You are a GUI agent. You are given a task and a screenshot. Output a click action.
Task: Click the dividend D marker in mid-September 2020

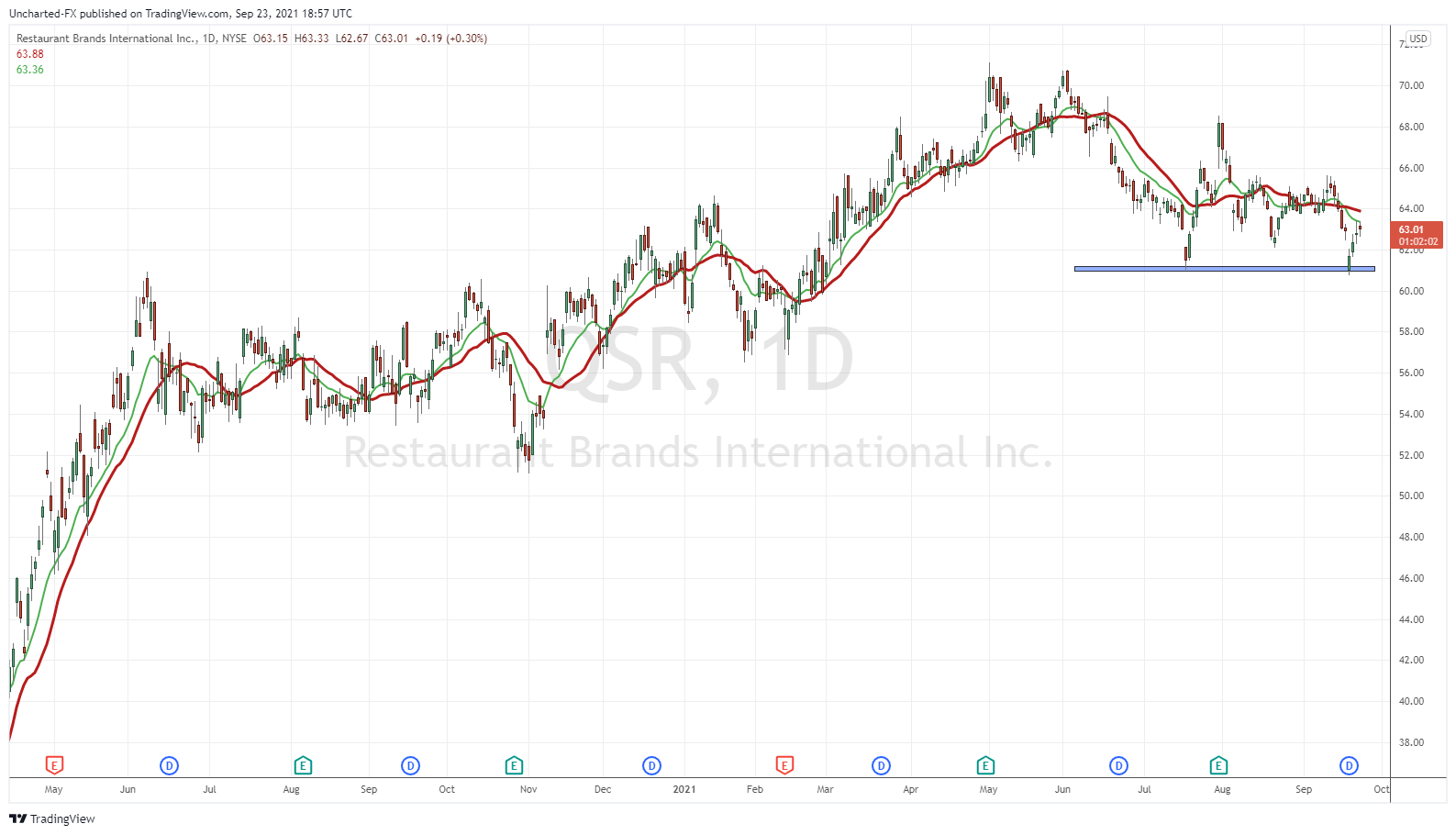pyautogui.click(x=410, y=765)
